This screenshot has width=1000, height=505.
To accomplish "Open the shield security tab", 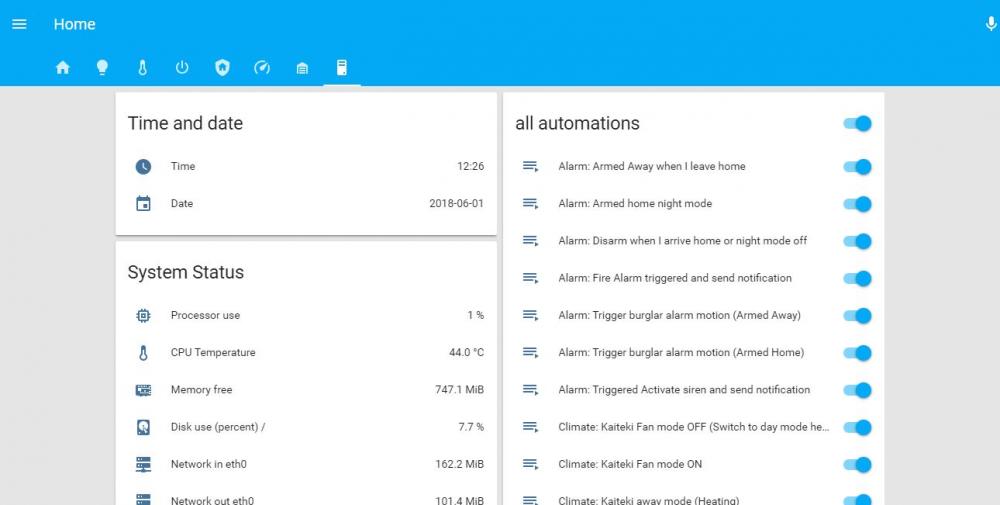I will click(x=222, y=68).
